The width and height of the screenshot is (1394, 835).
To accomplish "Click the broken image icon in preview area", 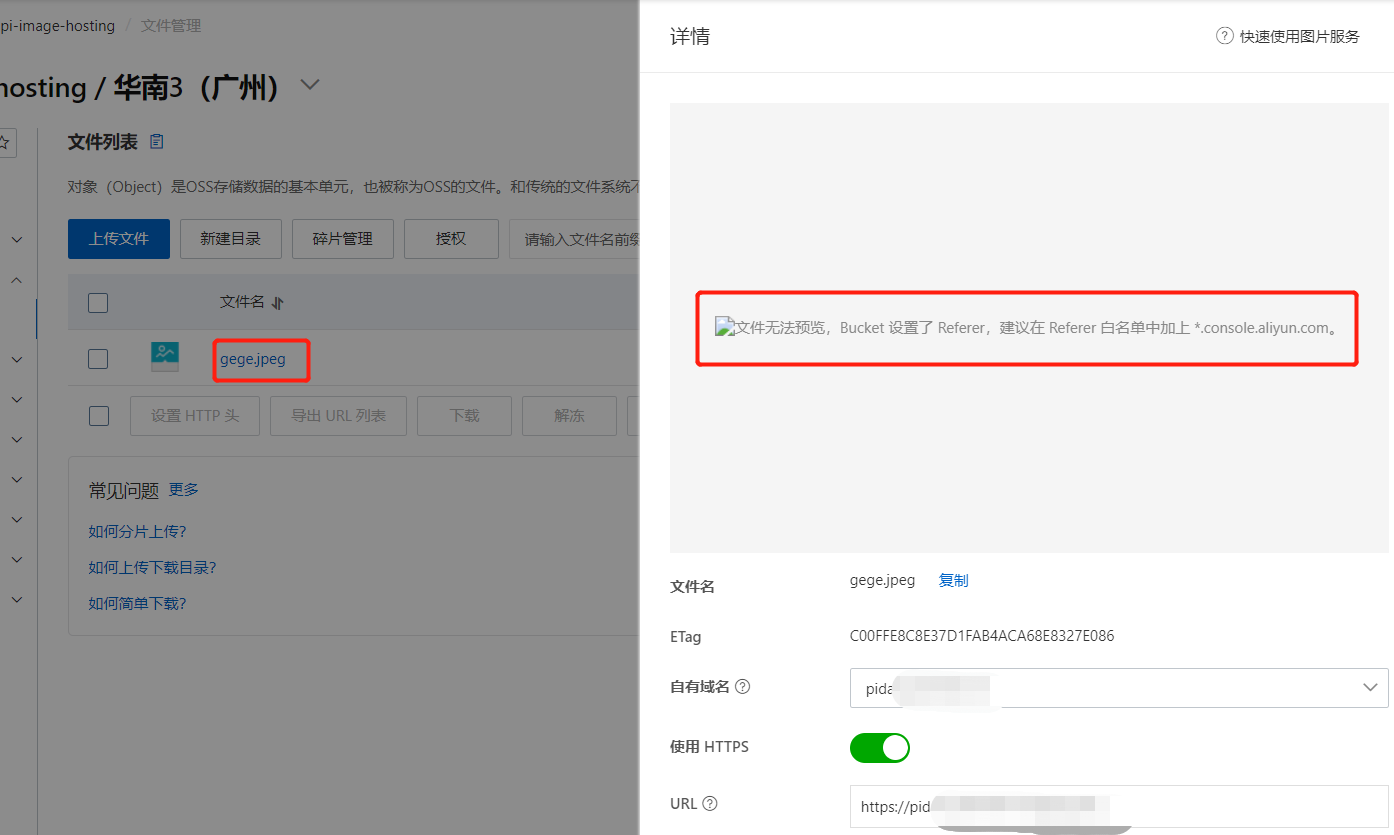I will coord(725,327).
